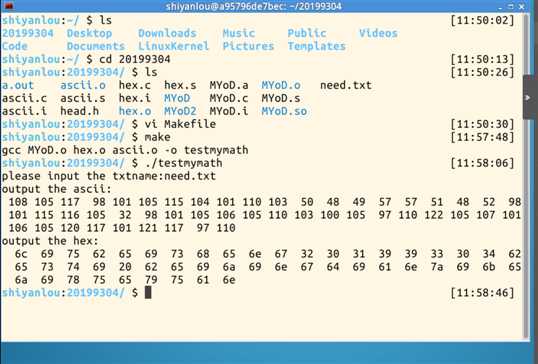538x364 pixels.
Task: Click the [11:57:48] timestamp
Action: pos(482,137)
